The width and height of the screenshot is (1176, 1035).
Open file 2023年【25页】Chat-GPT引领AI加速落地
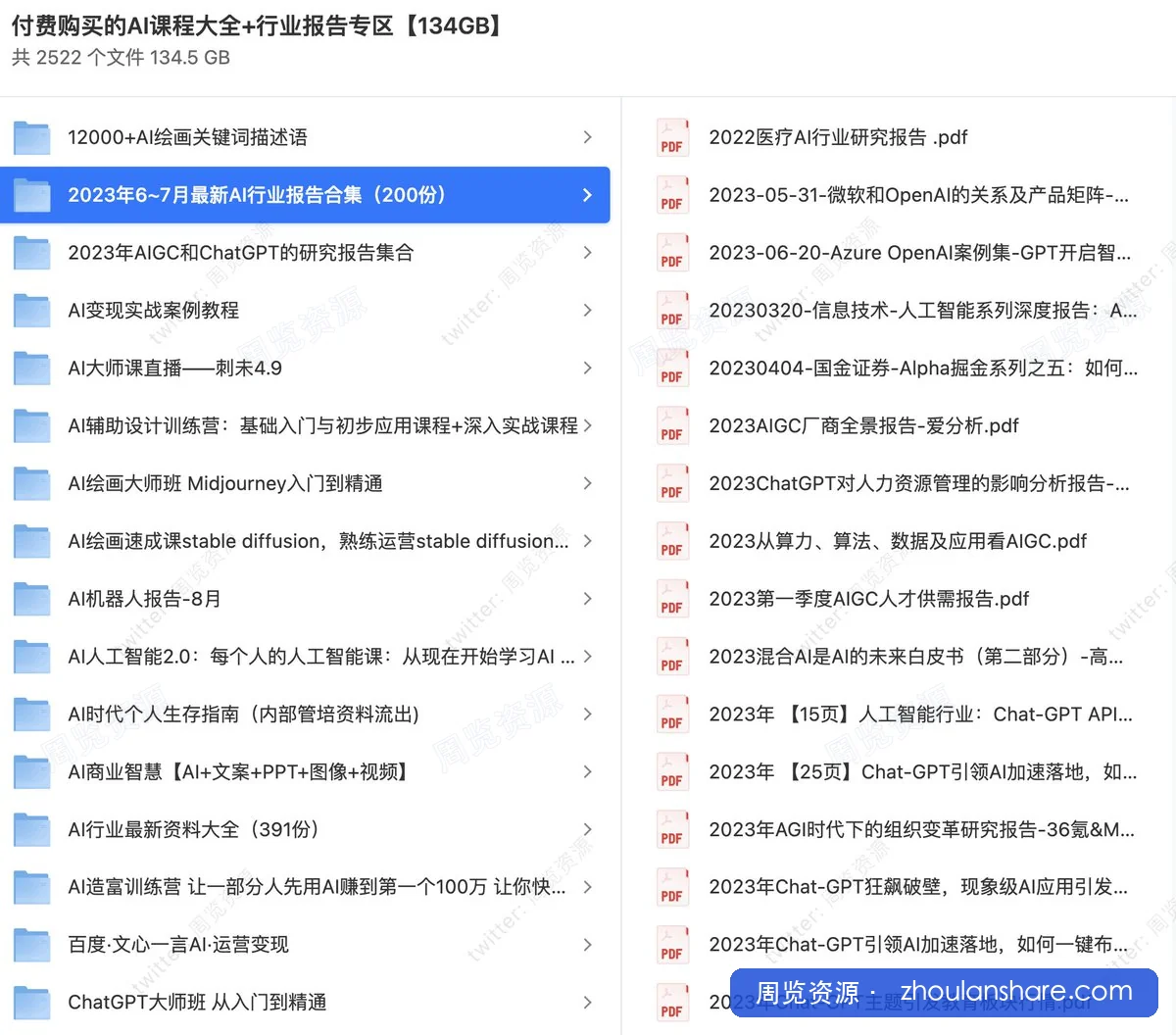[x=922, y=772]
